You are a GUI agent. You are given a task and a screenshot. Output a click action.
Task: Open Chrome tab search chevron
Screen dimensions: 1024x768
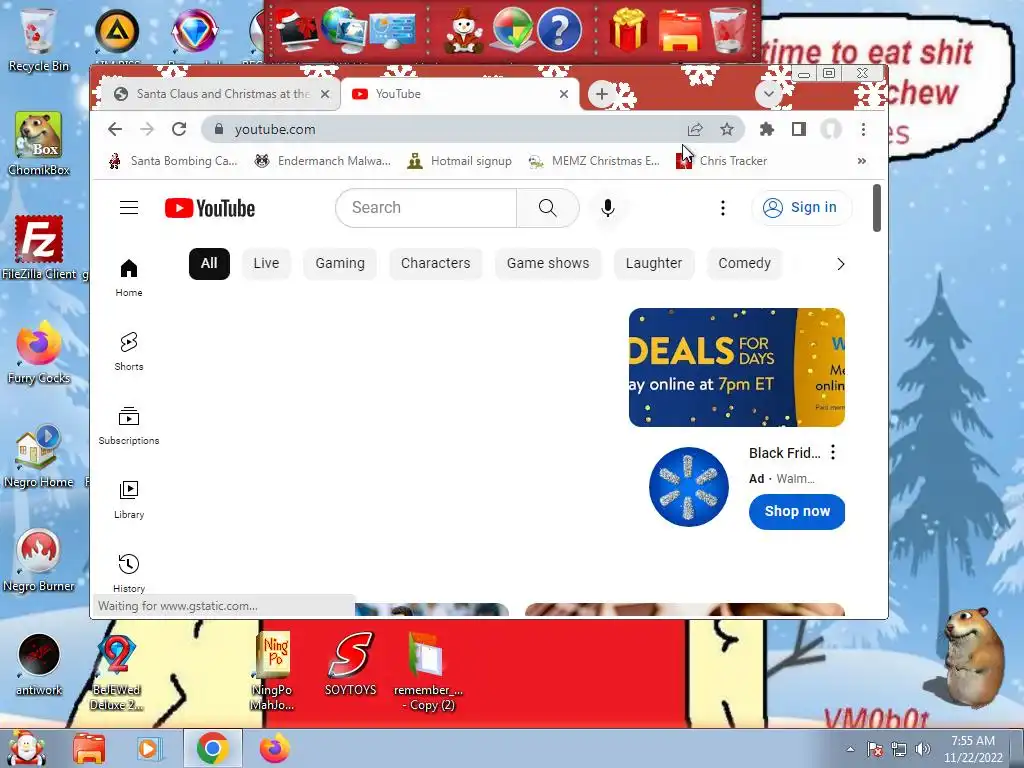click(769, 94)
